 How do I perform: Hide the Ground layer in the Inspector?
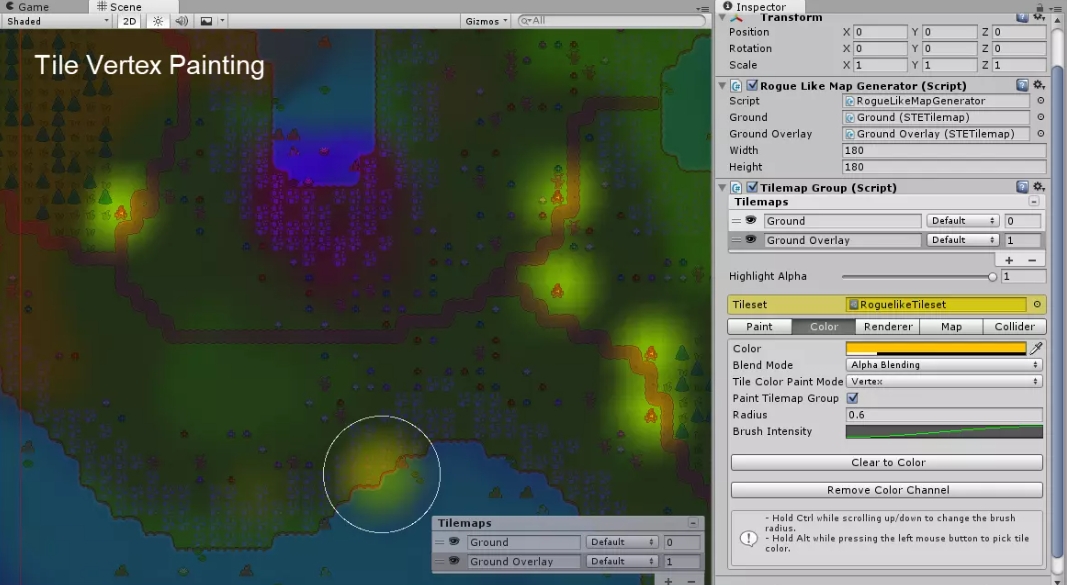click(751, 221)
